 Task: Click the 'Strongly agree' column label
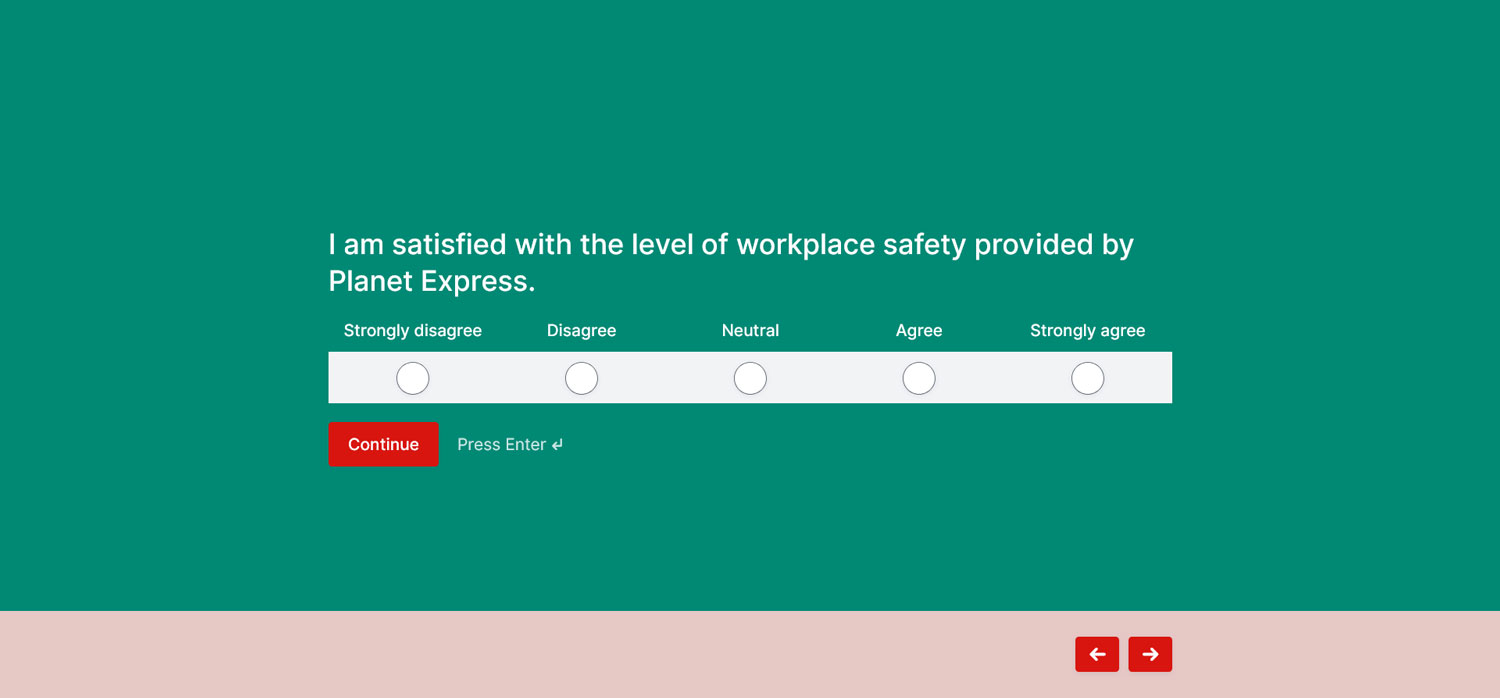pos(1088,331)
